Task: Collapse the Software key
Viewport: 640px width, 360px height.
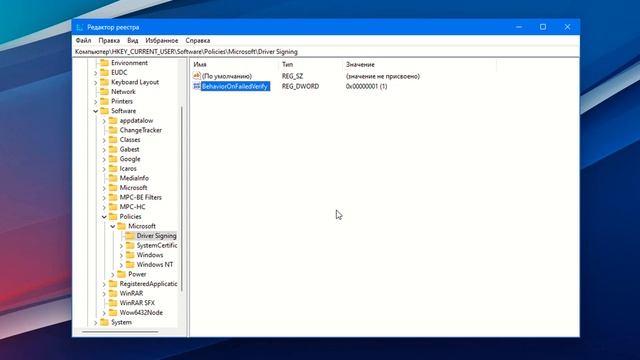Action: (96, 111)
